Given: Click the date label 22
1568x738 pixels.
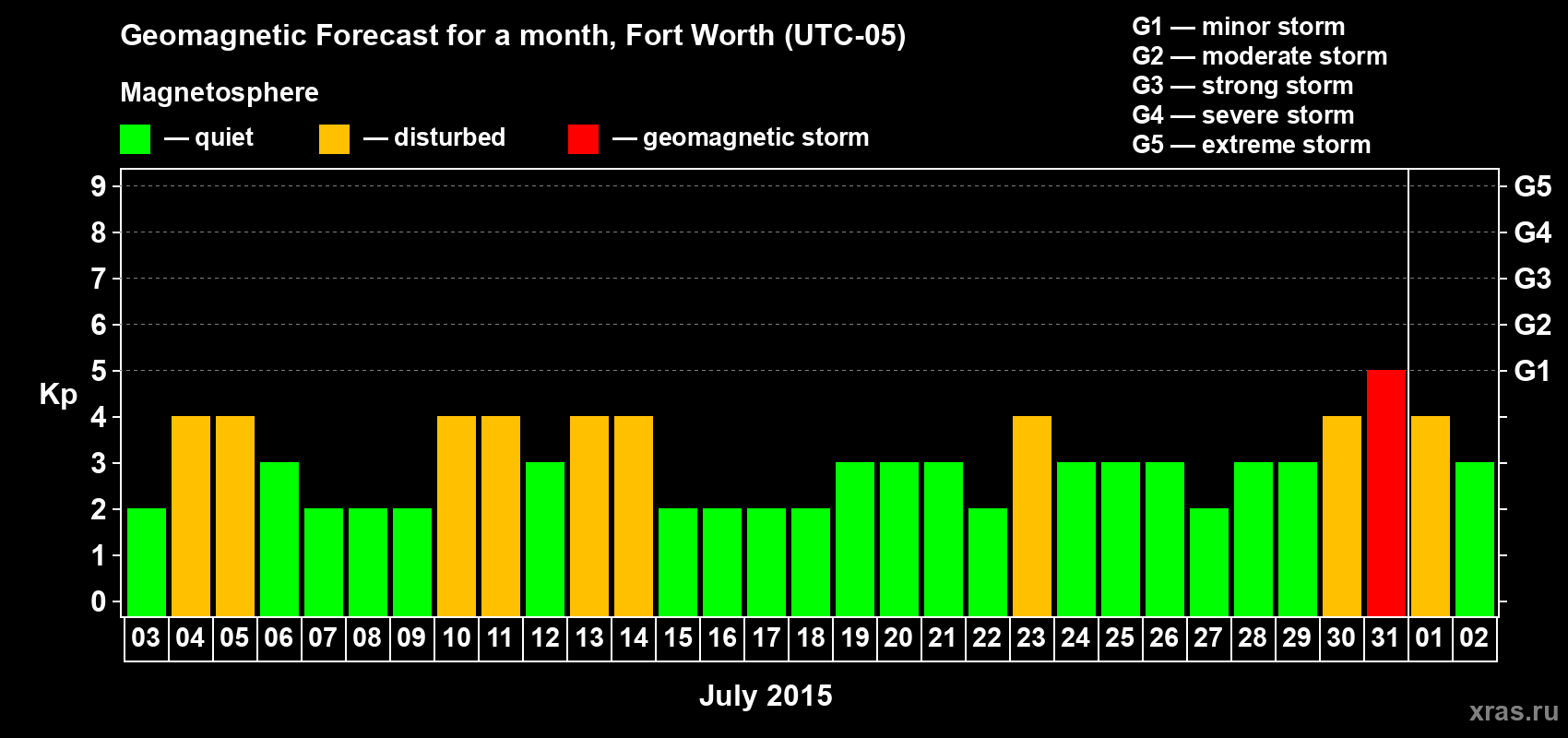Looking at the screenshot, I should [987, 638].
